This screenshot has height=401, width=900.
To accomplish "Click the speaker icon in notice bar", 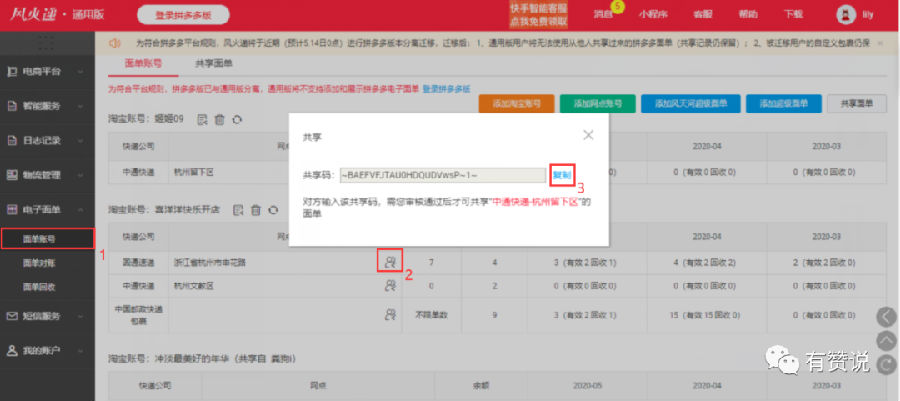I will tap(115, 43).
